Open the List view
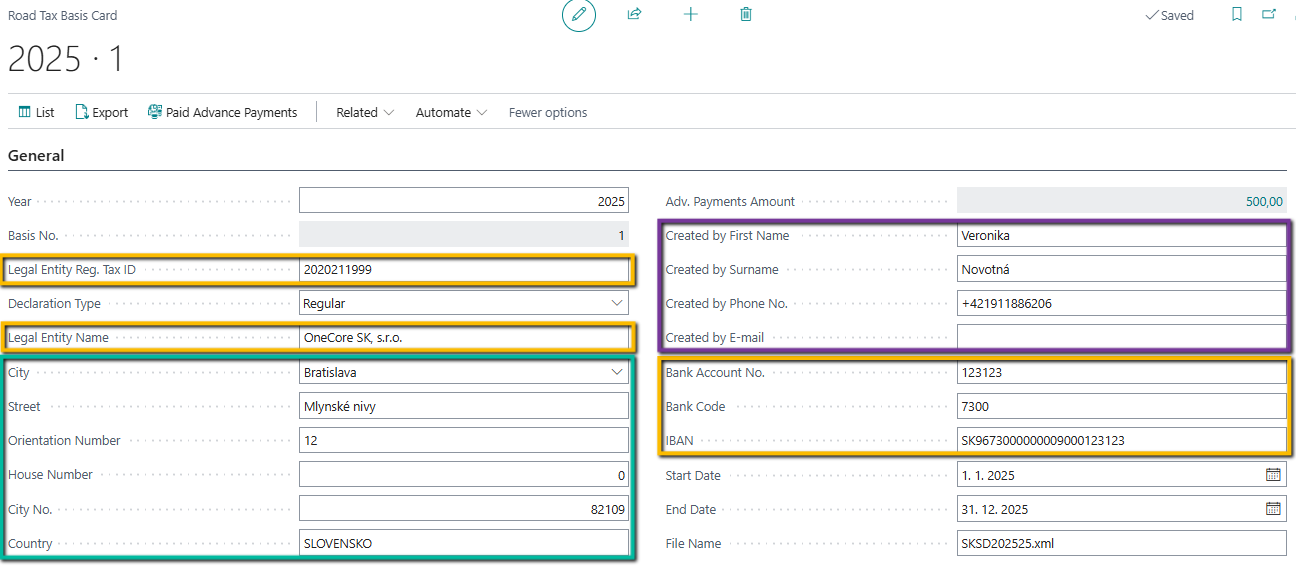Image resolution: width=1296 pixels, height=566 pixels. (x=36, y=112)
